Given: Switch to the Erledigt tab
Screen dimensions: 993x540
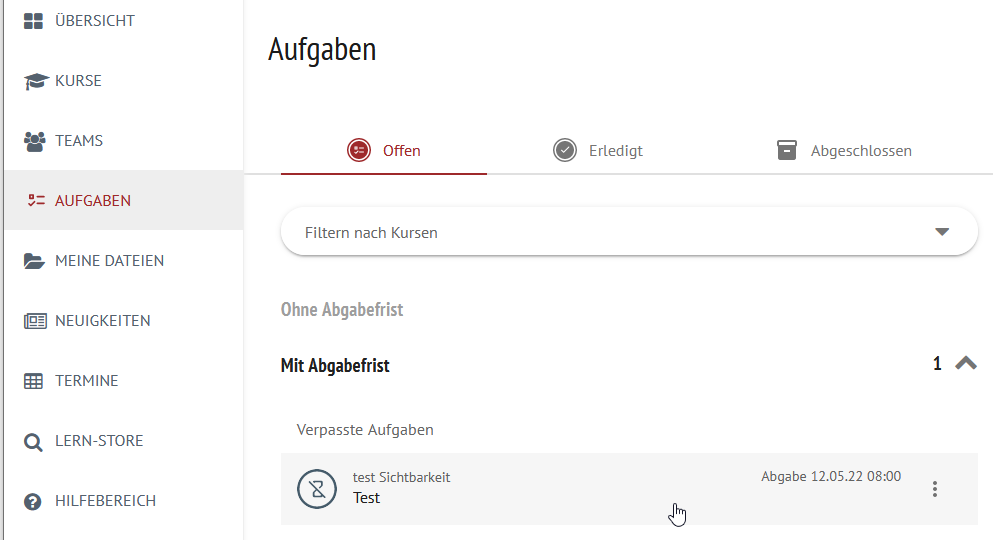Looking at the screenshot, I should (x=598, y=151).
